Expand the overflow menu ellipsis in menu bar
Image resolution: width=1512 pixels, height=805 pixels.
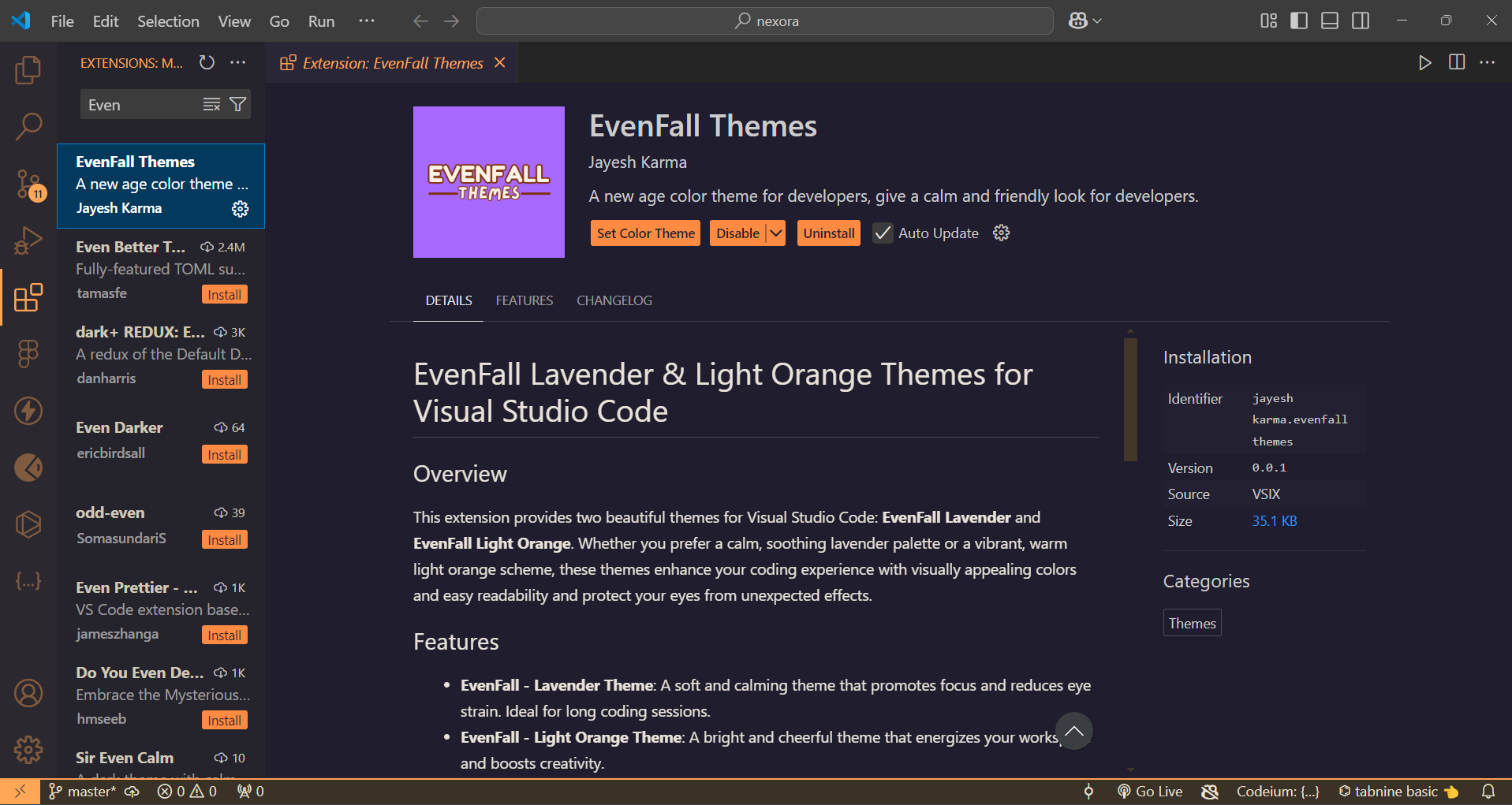[367, 21]
